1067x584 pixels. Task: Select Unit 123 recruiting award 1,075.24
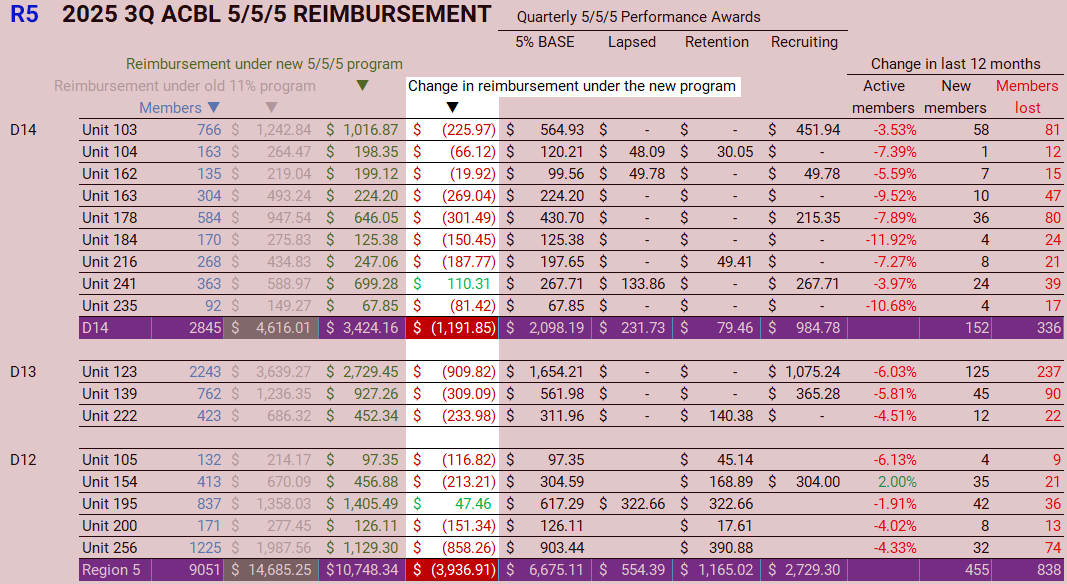coord(812,372)
